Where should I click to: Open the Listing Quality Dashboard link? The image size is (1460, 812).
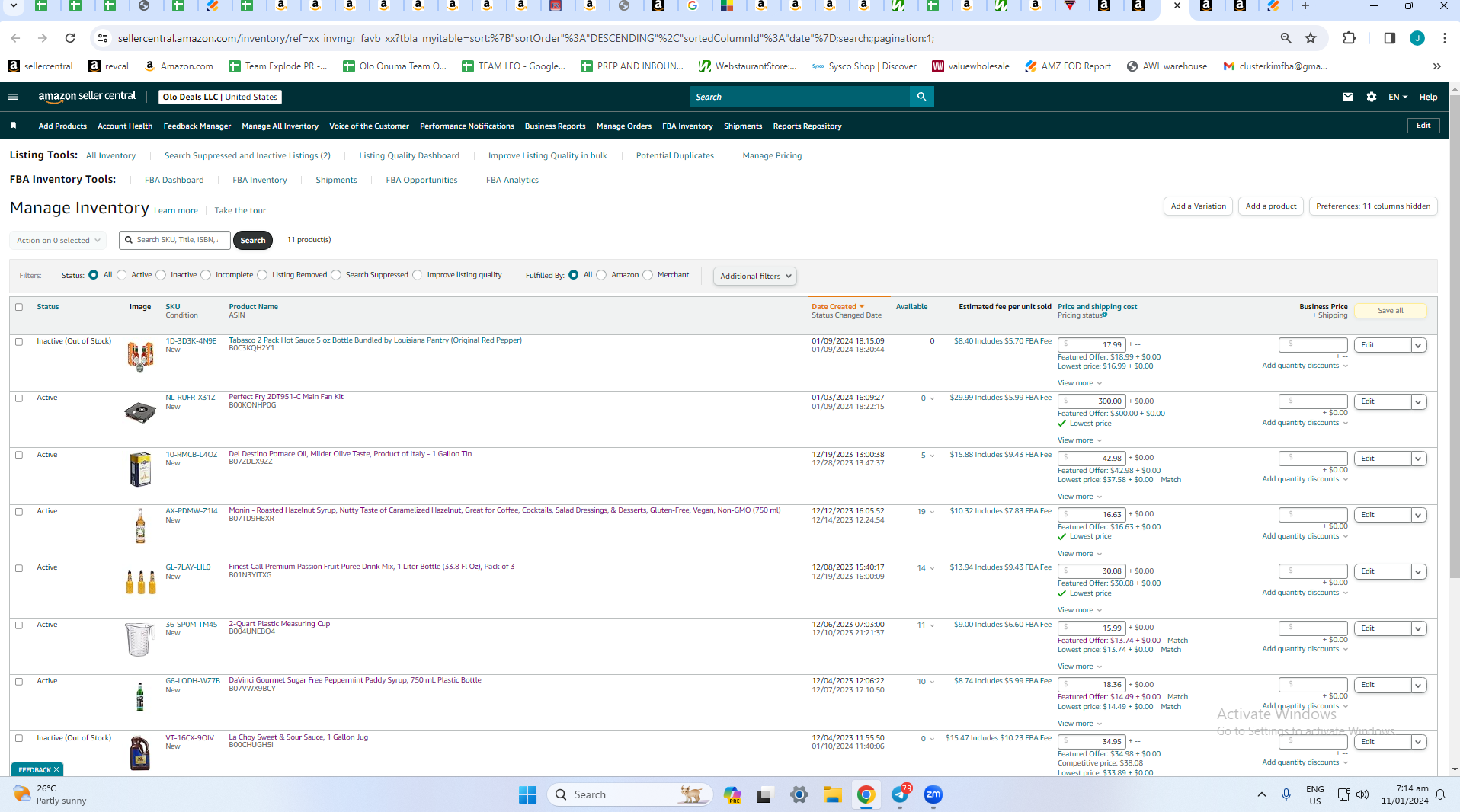[x=409, y=155]
